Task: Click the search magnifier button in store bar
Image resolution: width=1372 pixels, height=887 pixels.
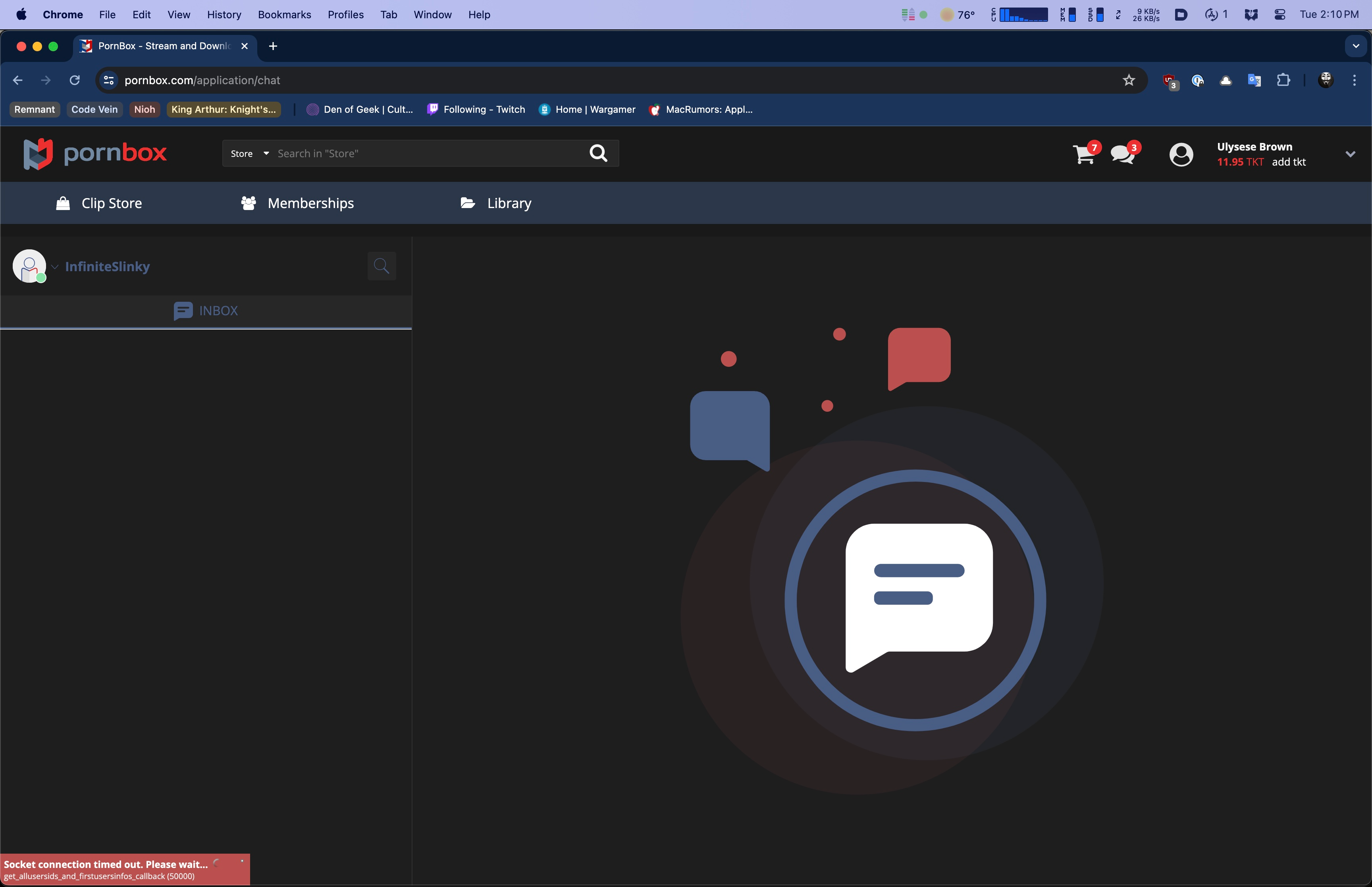Action: tap(598, 153)
